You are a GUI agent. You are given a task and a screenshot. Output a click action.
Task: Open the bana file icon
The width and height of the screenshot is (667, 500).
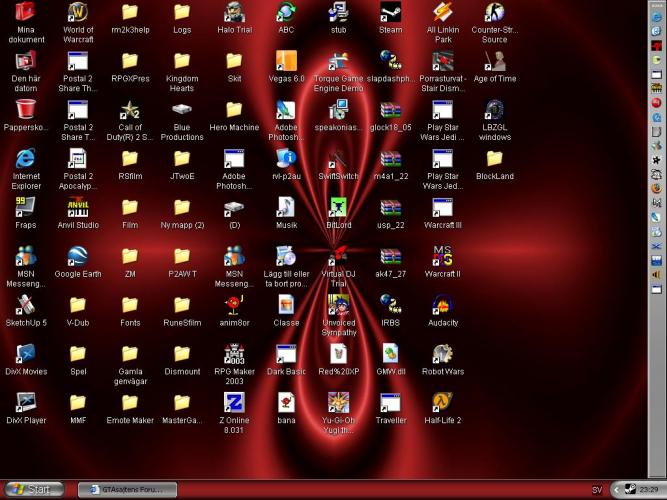pos(286,403)
